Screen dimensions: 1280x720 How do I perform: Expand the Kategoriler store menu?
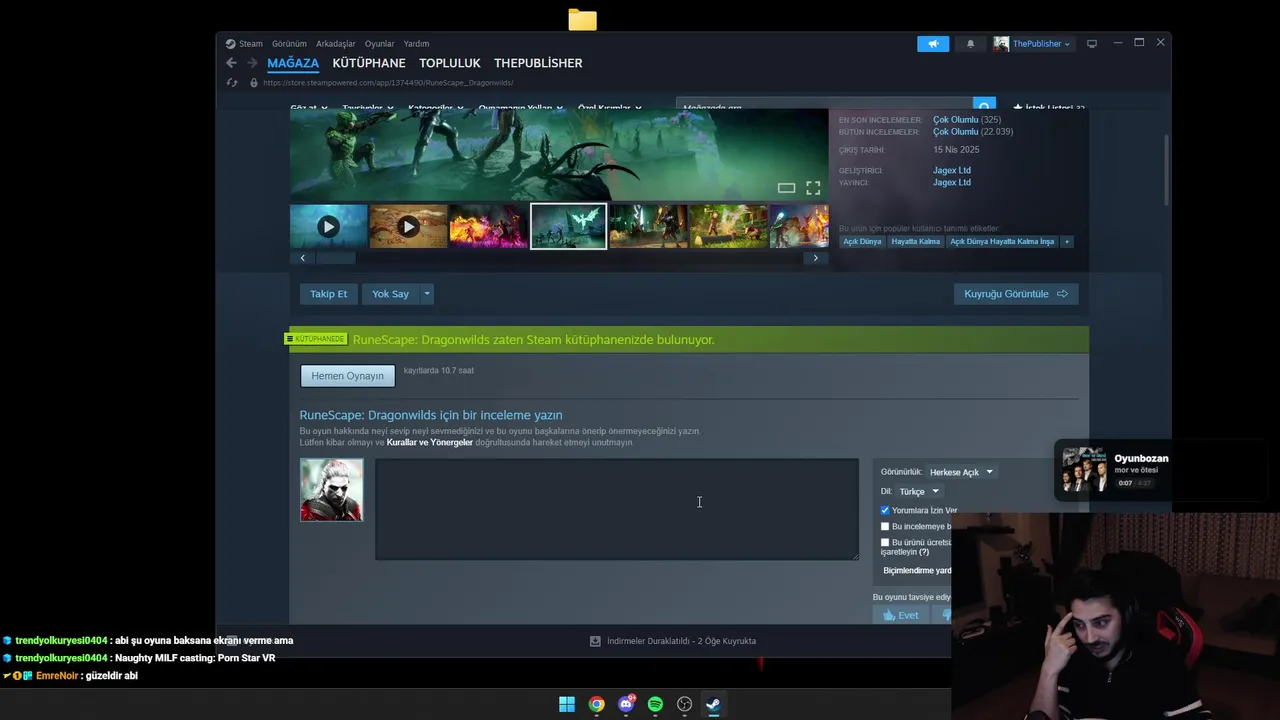[x=434, y=106]
